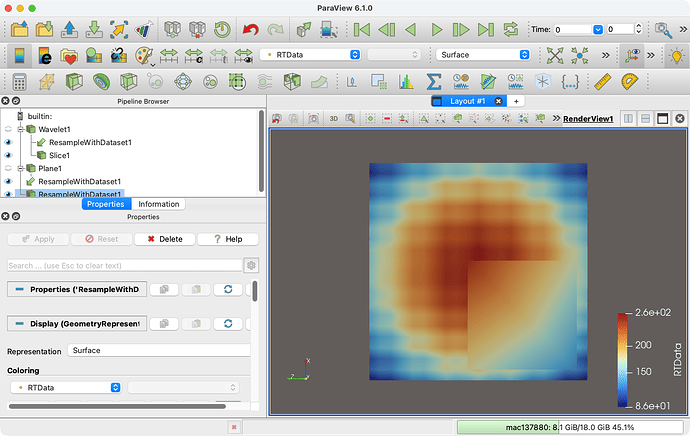Image resolution: width=690 pixels, height=436 pixels.
Task: Click the rescale to visible range eye icon
Action: tap(243, 55)
